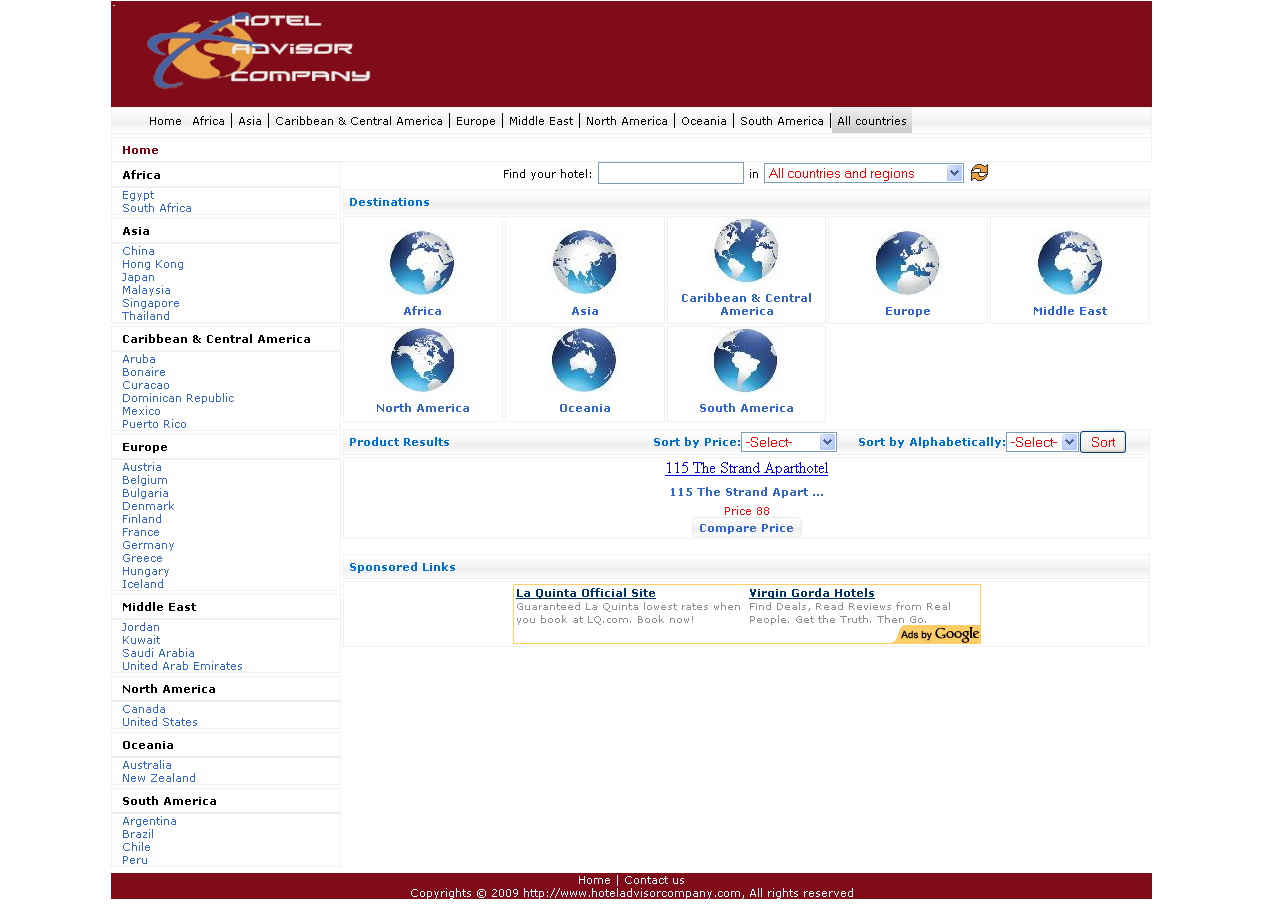This screenshot has width=1263, height=907.
Task: Open Peru in the sidebar
Action: (135, 860)
